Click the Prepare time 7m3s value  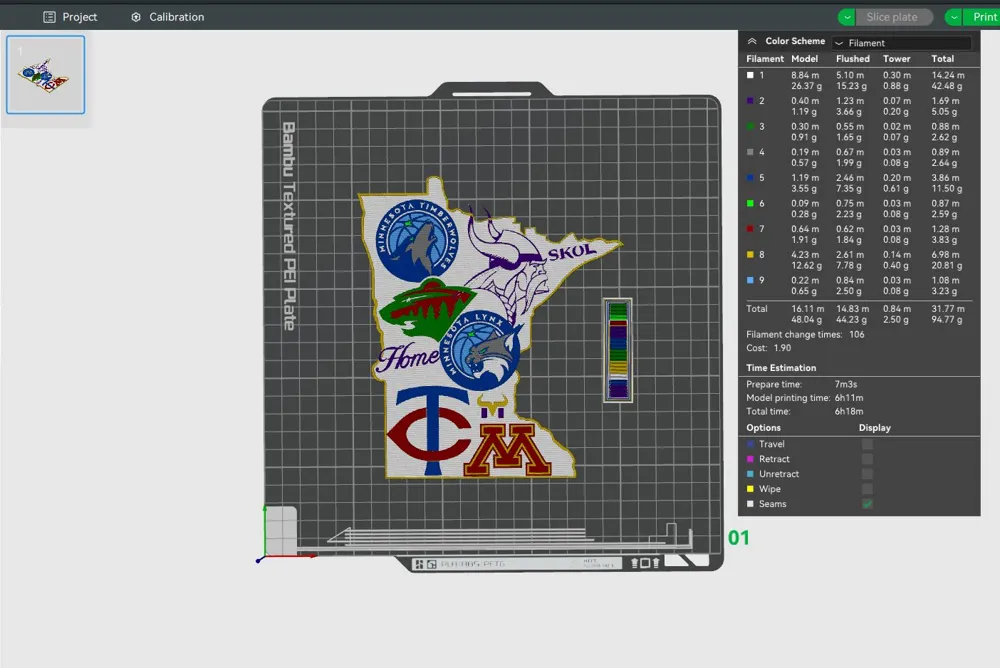(x=846, y=385)
